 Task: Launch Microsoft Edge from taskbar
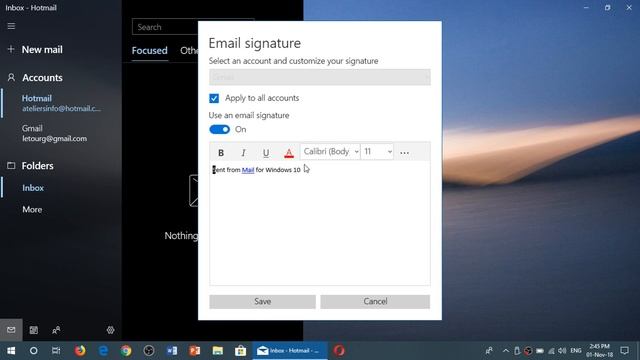[x=103, y=351]
